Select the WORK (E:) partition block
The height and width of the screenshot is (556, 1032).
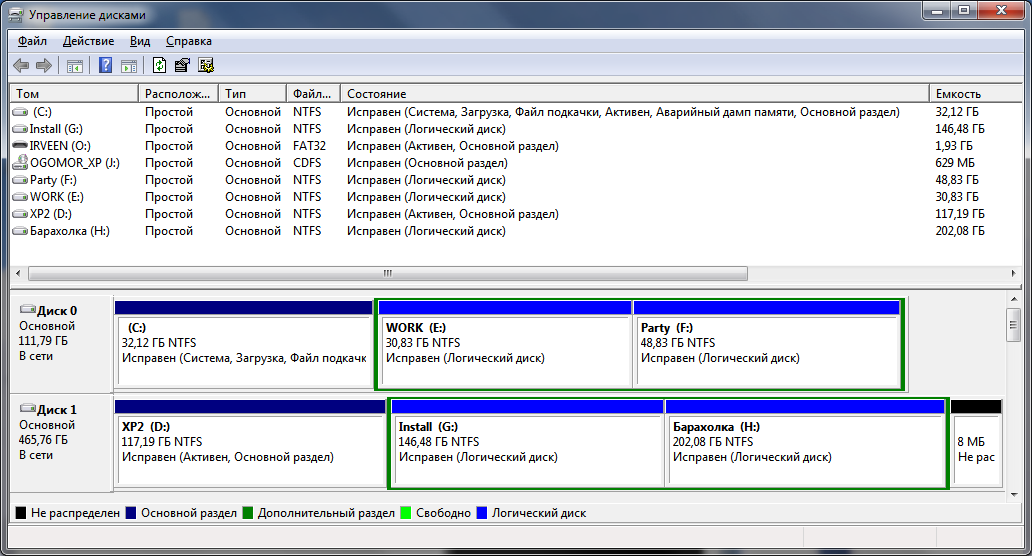[505, 350]
